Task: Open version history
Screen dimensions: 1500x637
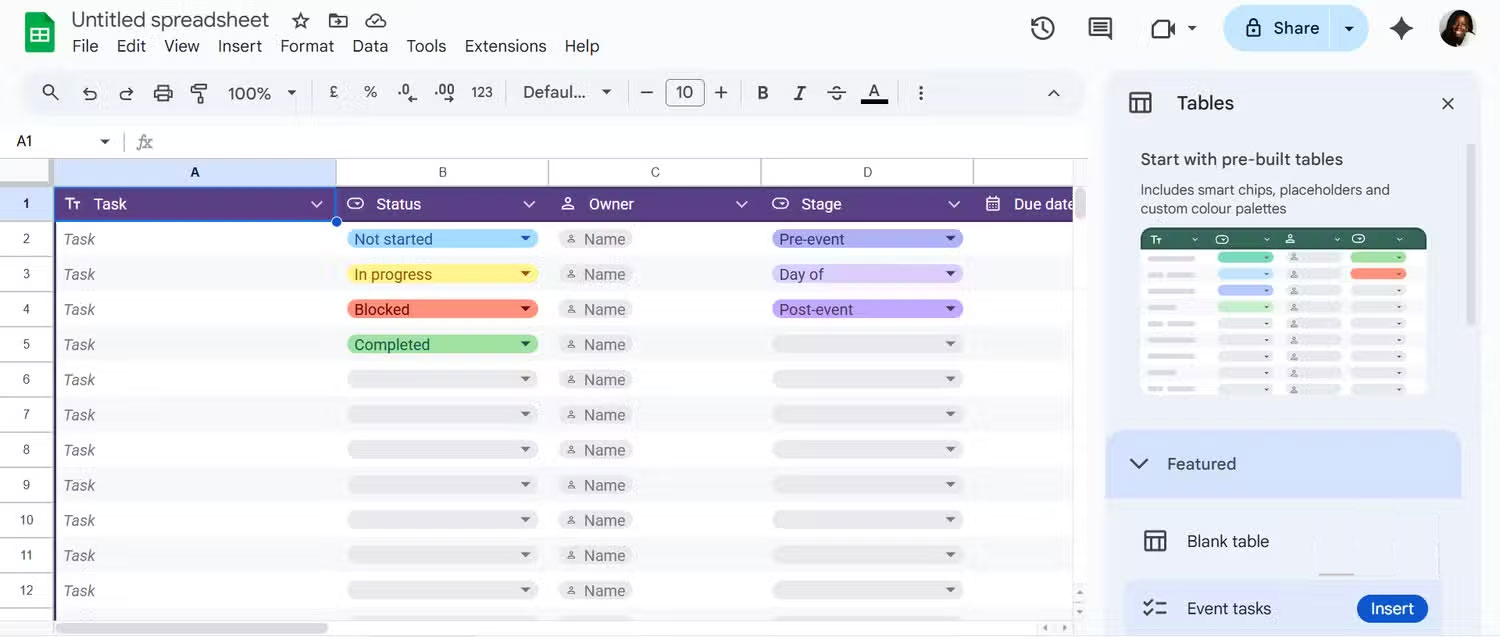Action: tap(1042, 28)
